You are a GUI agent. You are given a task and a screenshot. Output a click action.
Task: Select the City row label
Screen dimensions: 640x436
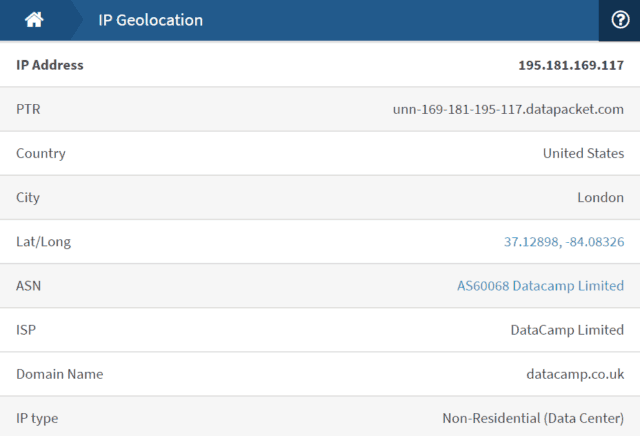[28, 197]
